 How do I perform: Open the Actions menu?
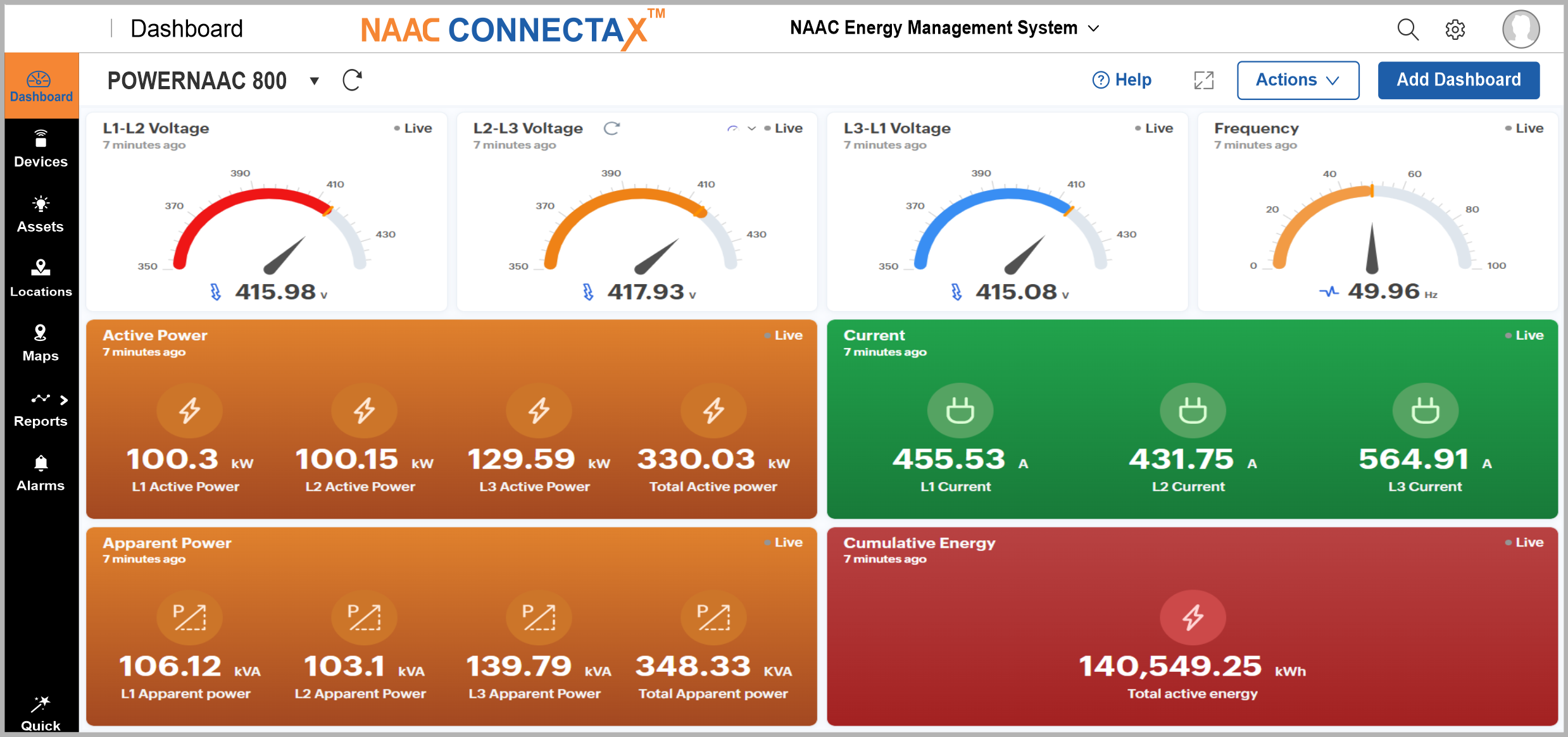[1298, 80]
